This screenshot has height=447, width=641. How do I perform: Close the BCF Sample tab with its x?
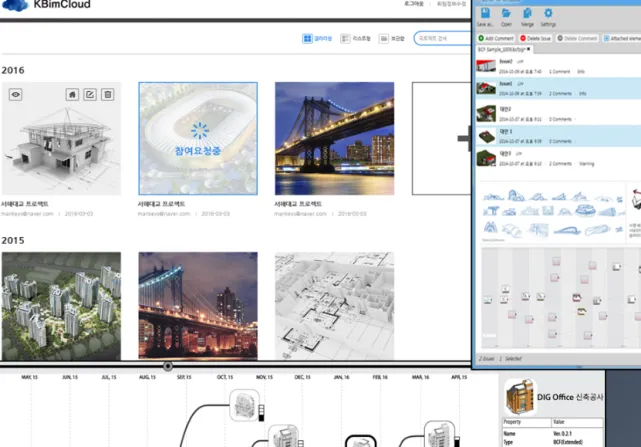tap(529, 49)
